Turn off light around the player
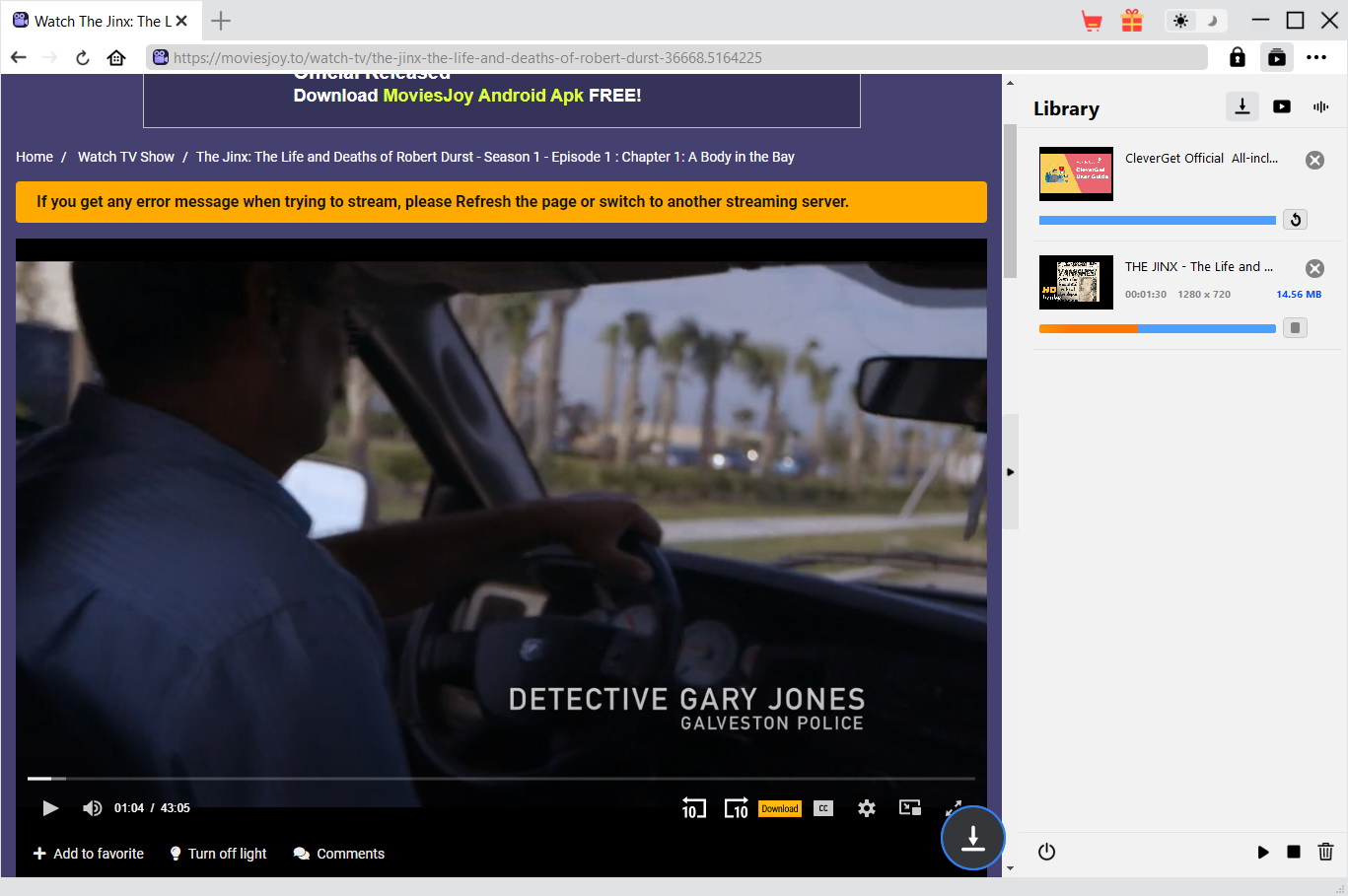This screenshot has height=896, width=1348. 218,854
